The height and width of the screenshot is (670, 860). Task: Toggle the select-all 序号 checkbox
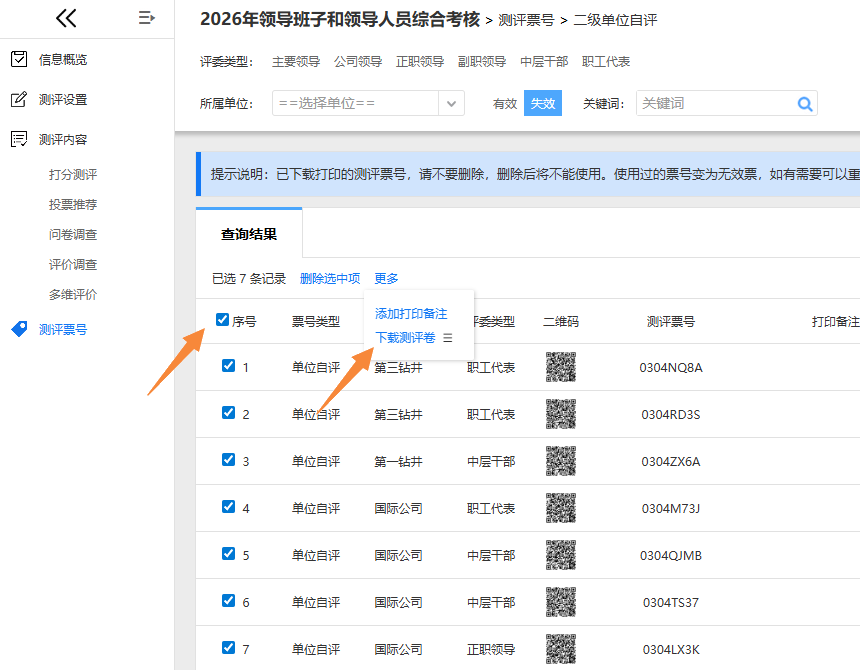[x=222, y=320]
